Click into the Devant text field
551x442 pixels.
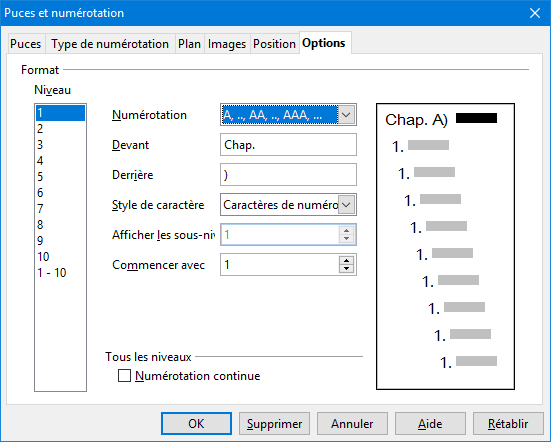(288, 144)
